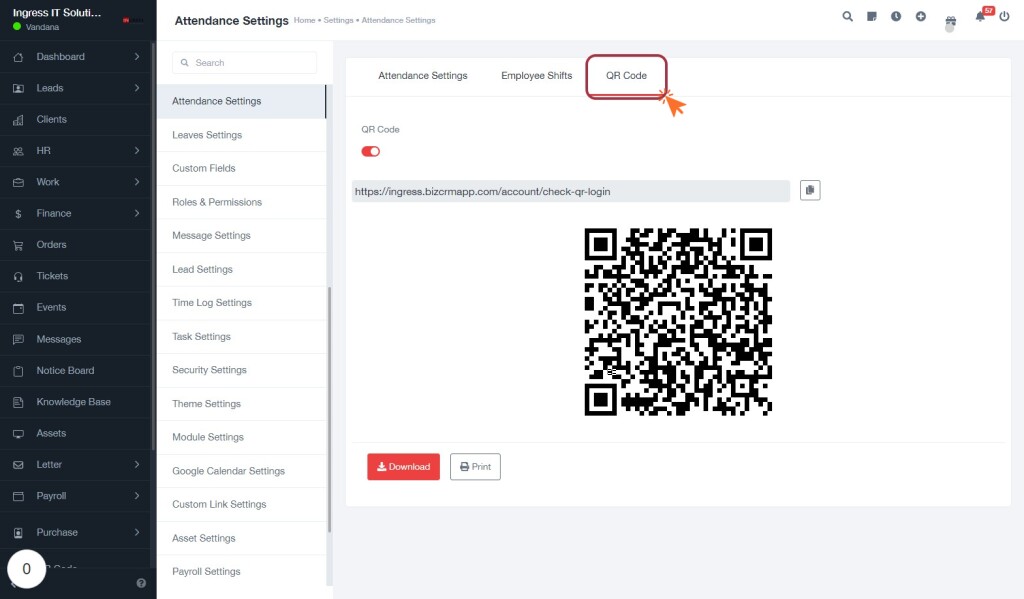This screenshot has width=1024, height=599.
Task: Click the Payroll icon in sidebar
Action: (x=18, y=496)
